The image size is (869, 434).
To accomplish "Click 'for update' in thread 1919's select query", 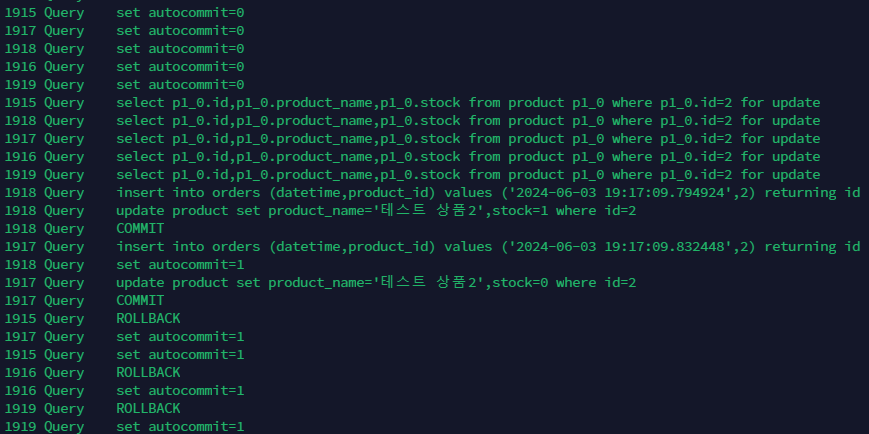I will [780, 175].
